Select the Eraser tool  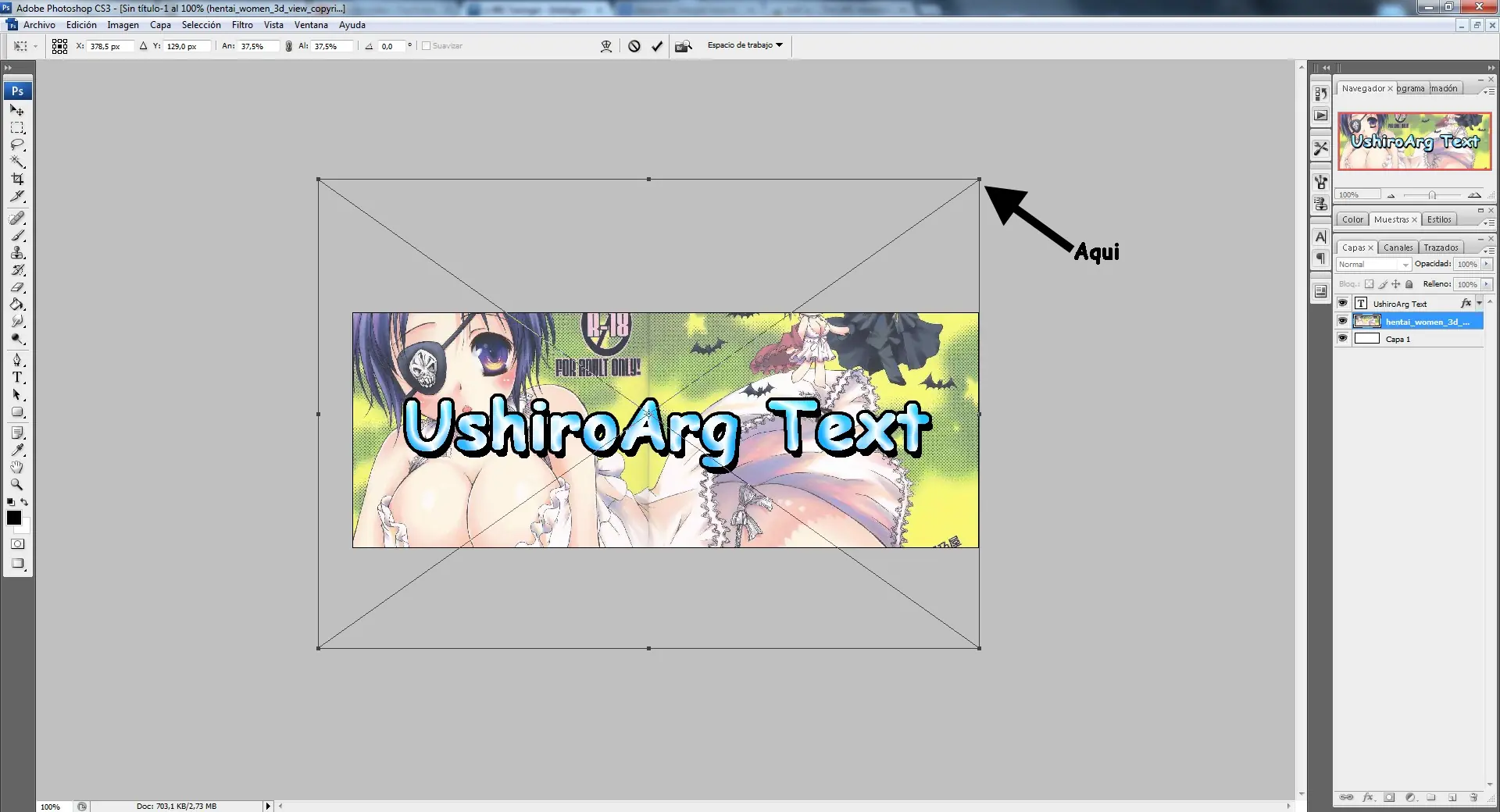(x=17, y=287)
